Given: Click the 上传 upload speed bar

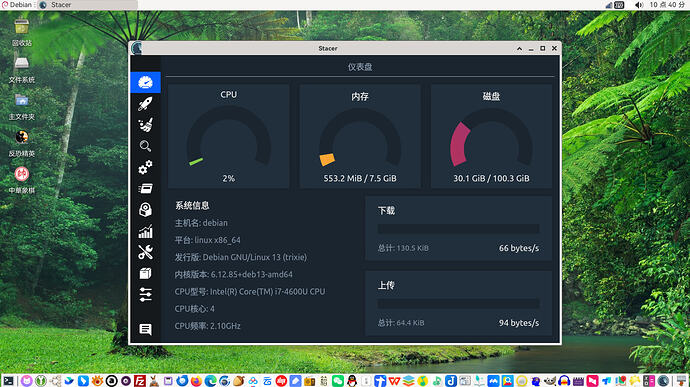Looking at the screenshot, I should 459,304.
